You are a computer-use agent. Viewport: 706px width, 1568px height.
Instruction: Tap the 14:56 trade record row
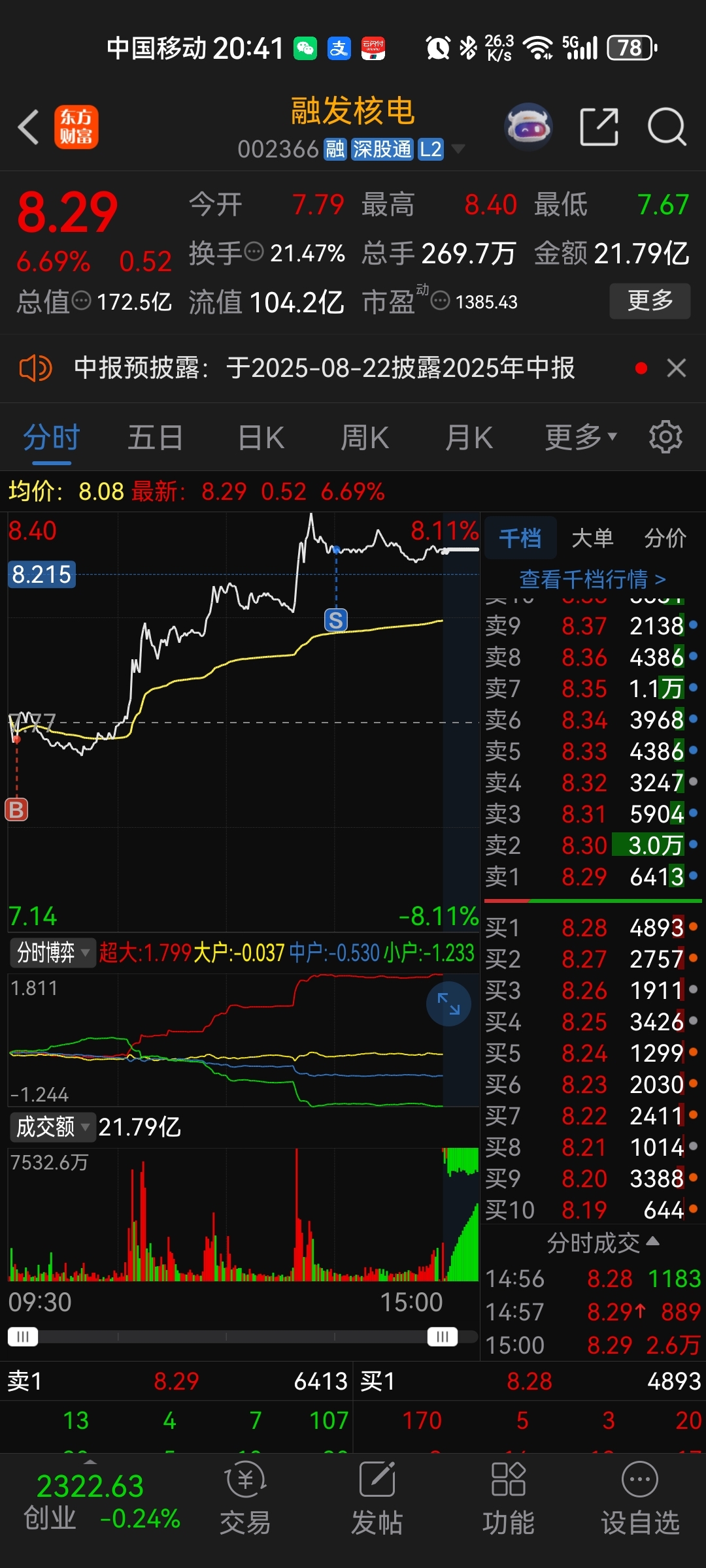(592, 1279)
